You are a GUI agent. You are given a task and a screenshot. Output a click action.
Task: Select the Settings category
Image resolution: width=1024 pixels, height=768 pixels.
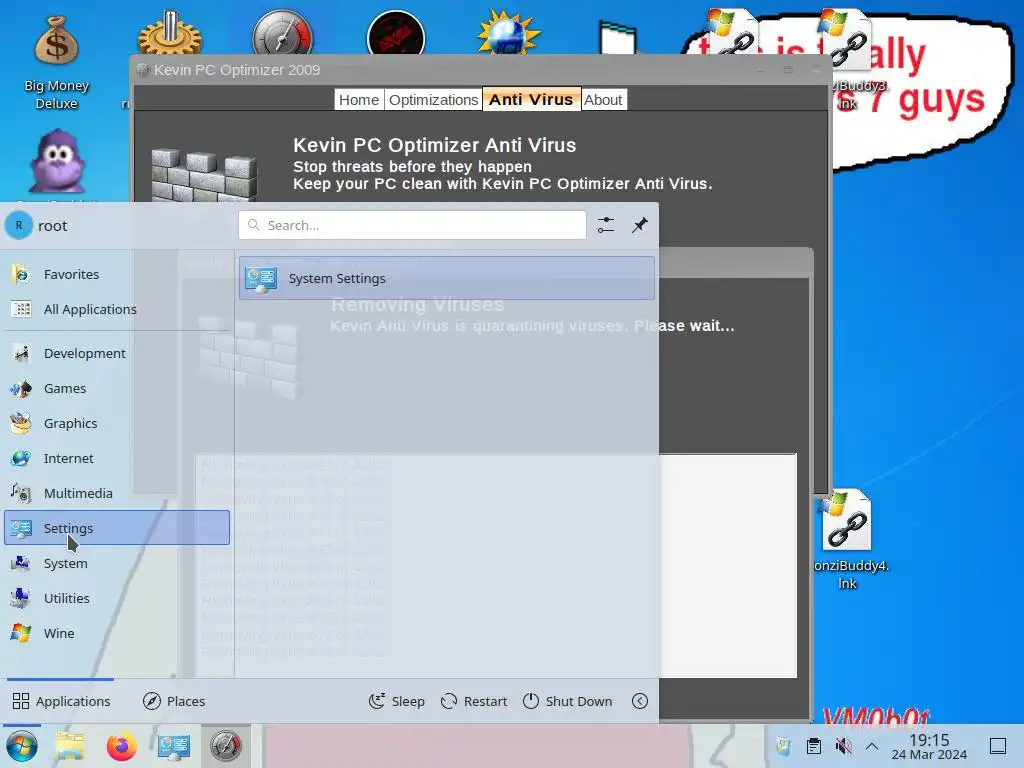(x=117, y=528)
